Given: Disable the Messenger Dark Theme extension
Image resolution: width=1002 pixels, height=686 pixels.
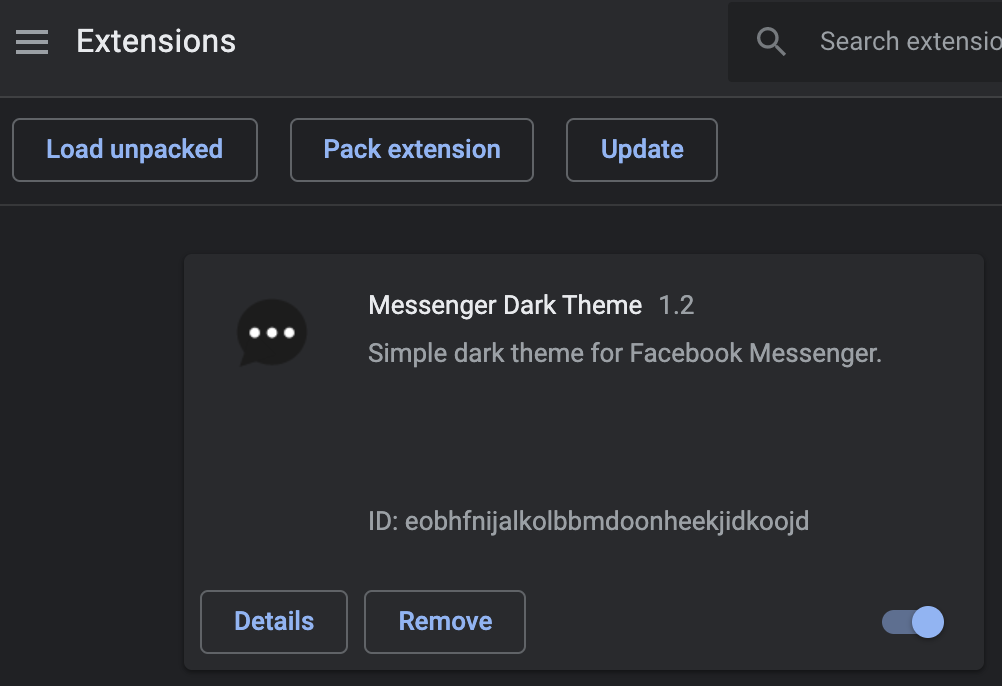Looking at the screenshot, I should pos(913,621).
